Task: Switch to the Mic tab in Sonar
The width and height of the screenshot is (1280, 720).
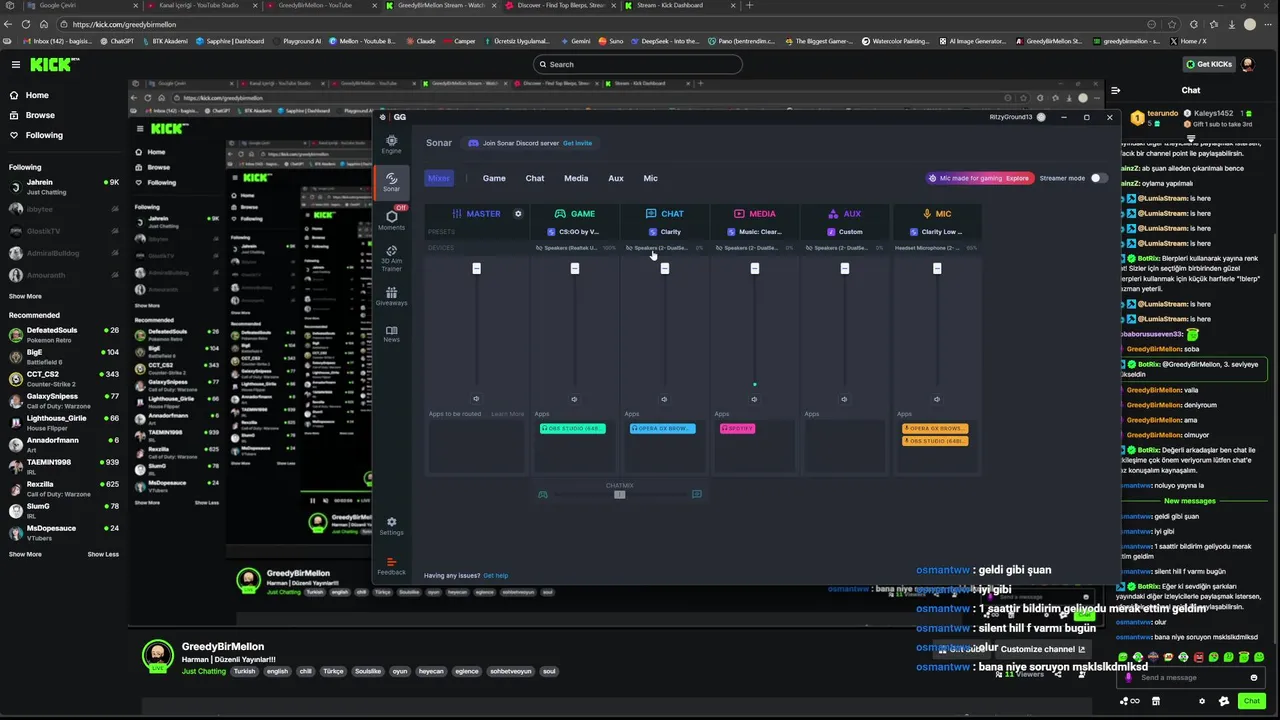Action: point(650,178)
